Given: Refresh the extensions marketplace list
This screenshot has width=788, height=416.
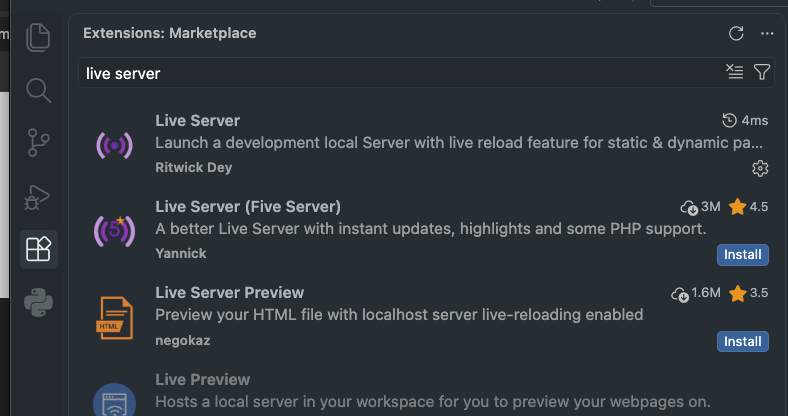Looking at the screenshot, I should coord(736,34).
